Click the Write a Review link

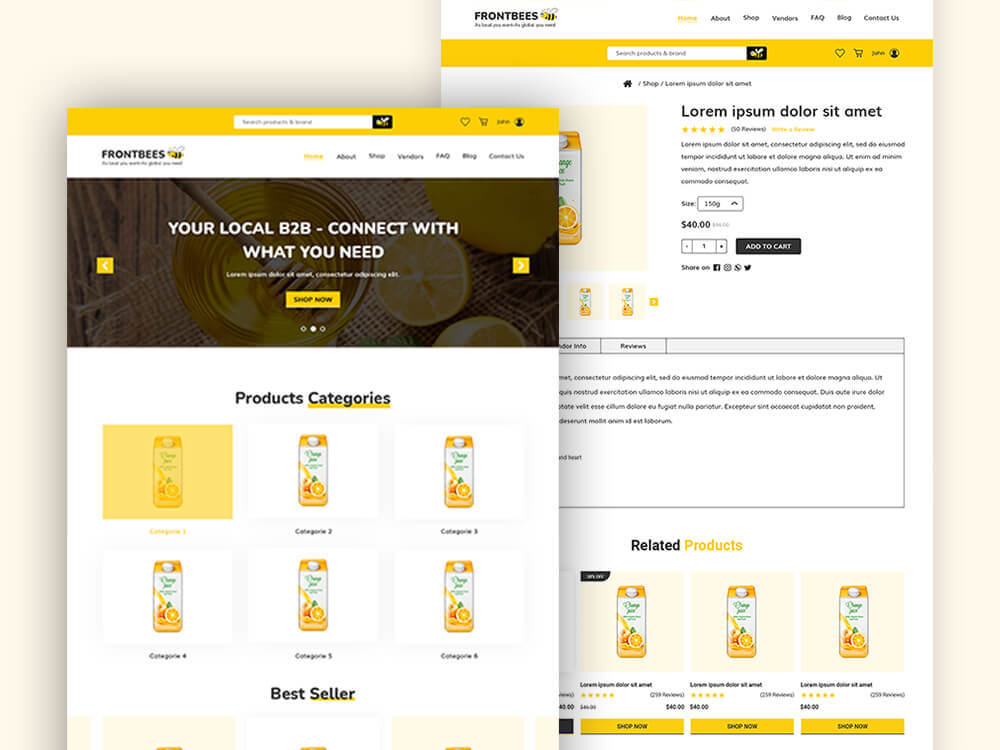(793, 130)
